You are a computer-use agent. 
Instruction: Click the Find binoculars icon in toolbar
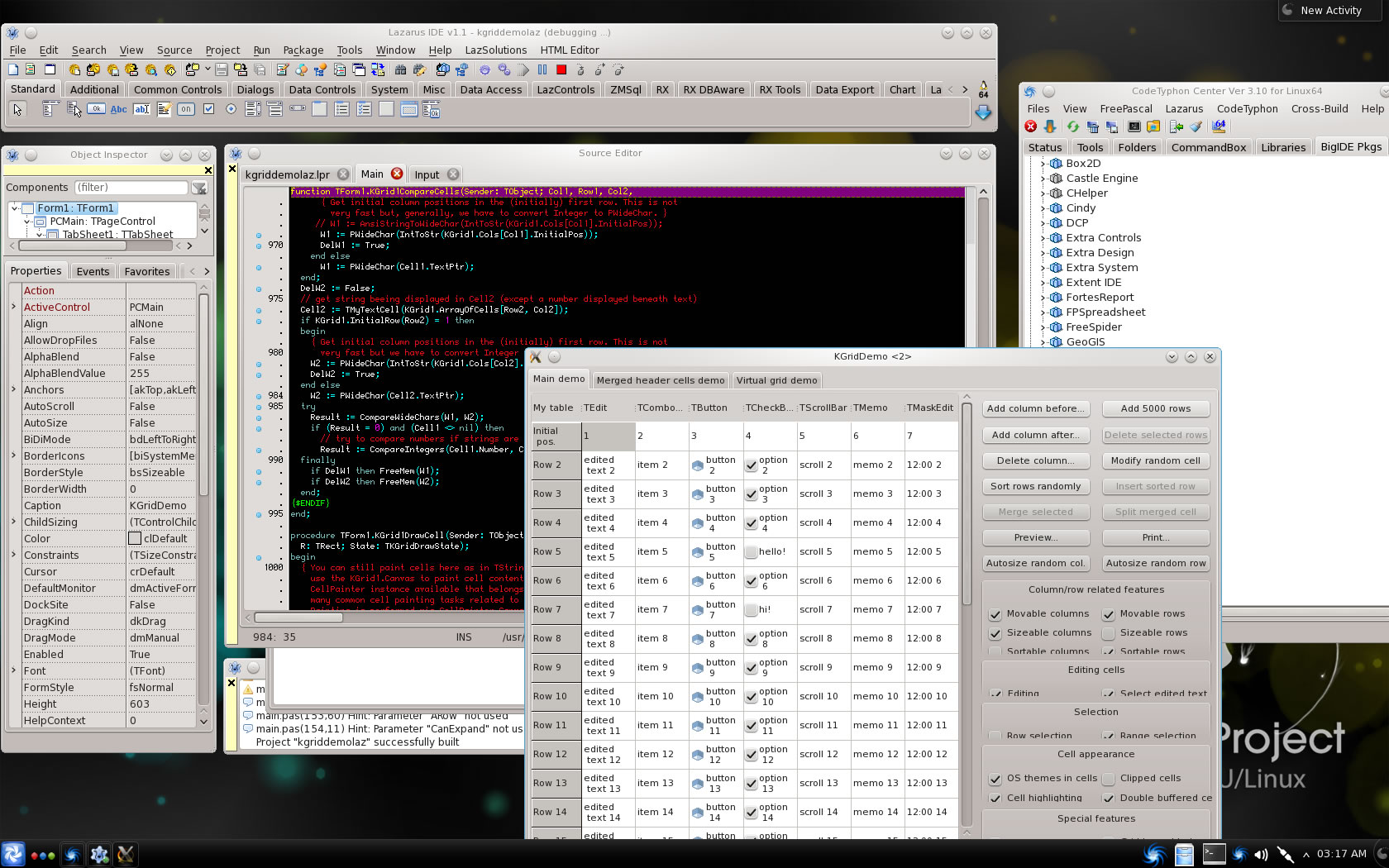(401, 69)
